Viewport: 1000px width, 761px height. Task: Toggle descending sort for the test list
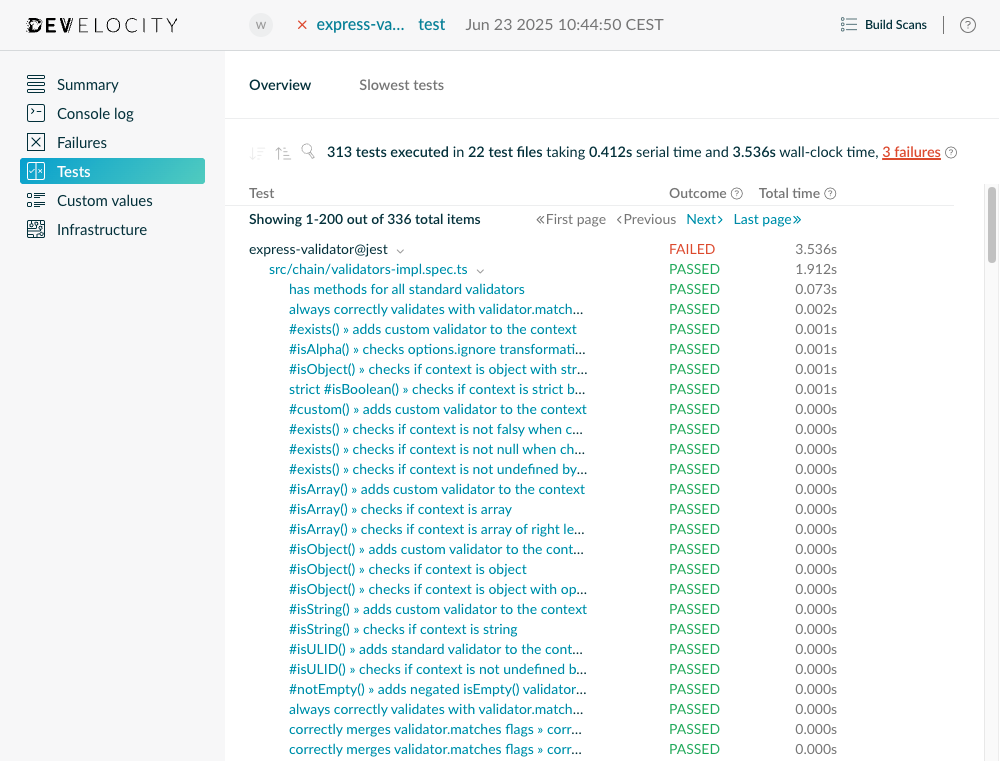(x=256, y=152)
